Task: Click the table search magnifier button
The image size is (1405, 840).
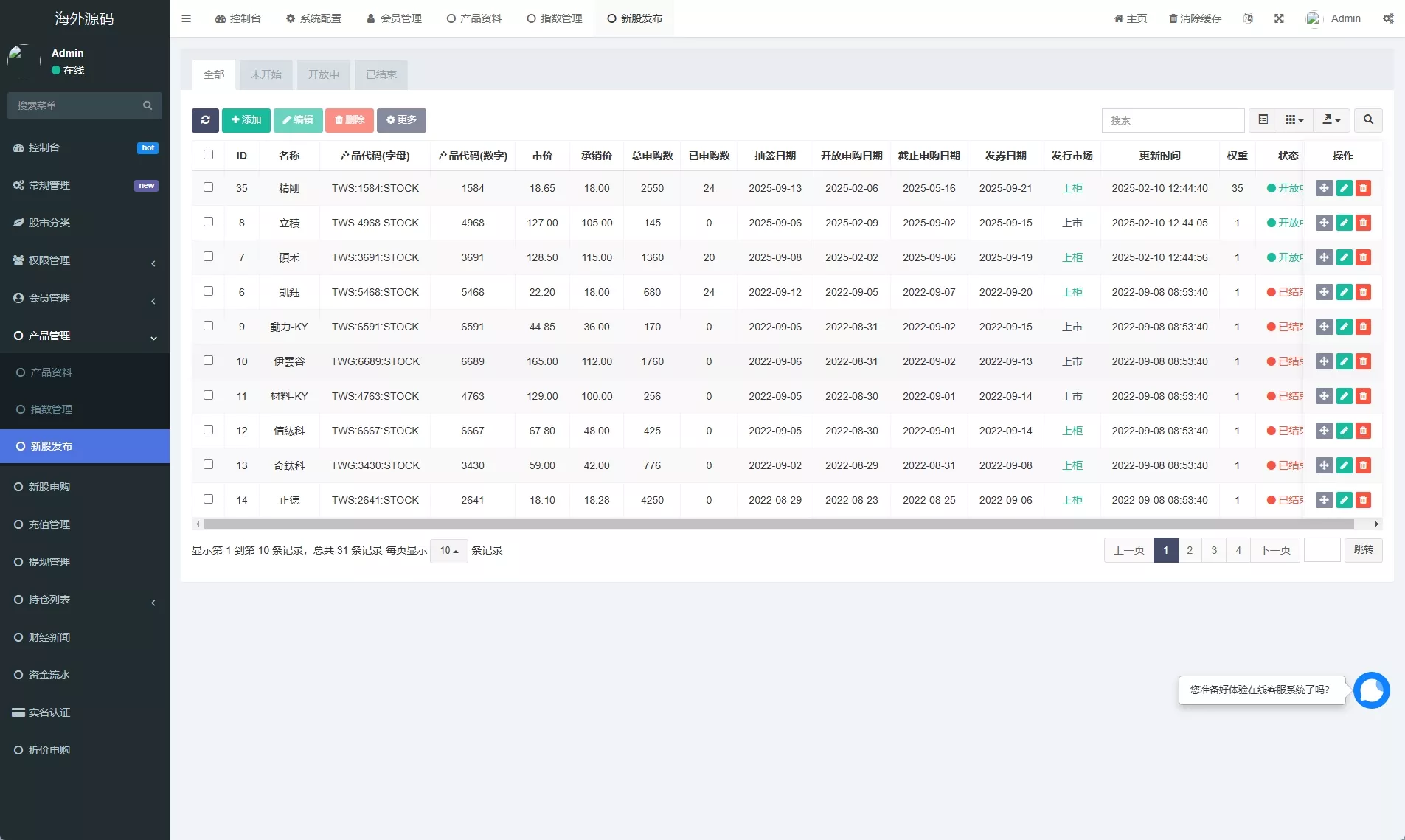Action: pyautogui.click(x=1368, y=120)
